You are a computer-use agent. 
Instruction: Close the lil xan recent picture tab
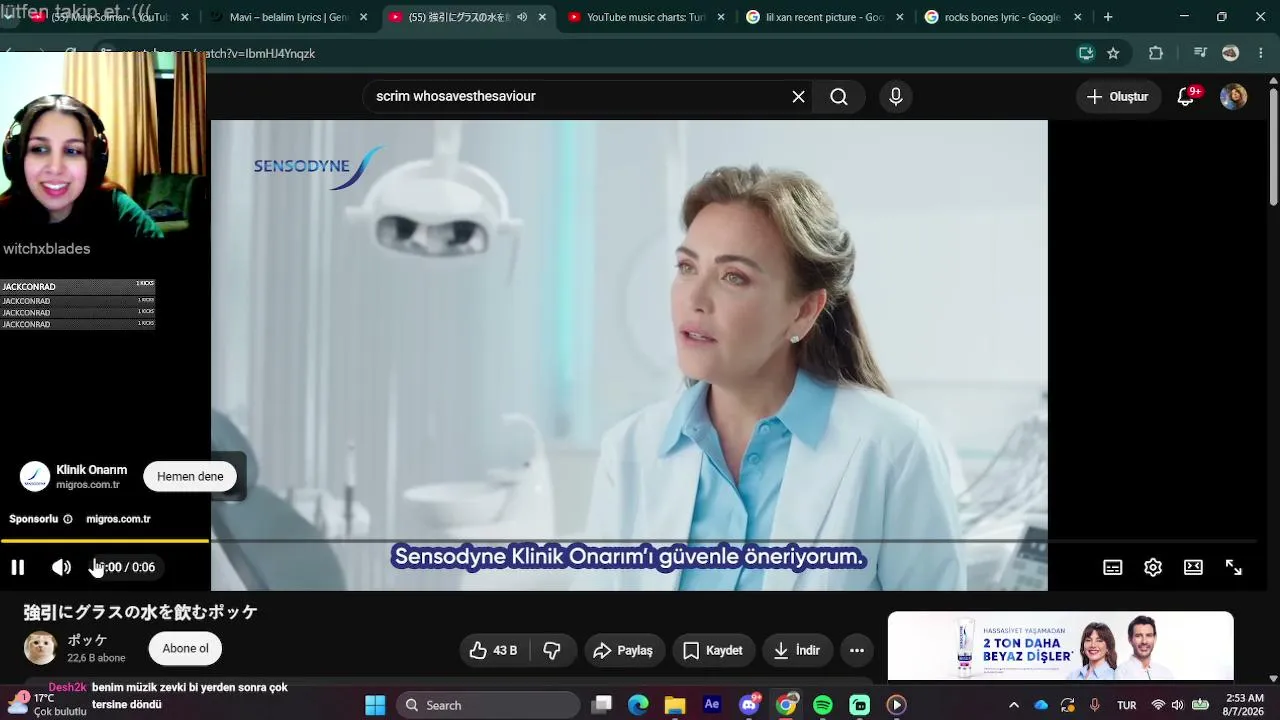[900, 17]
